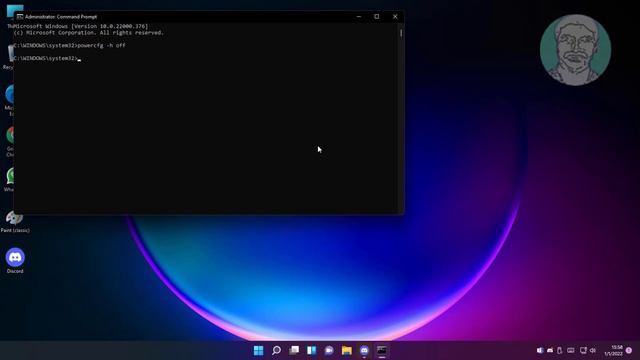Viewport: 640px width, 360px height.
Task: Select the Command Prompt taskbar icon
Action: (x=382, y=350)
